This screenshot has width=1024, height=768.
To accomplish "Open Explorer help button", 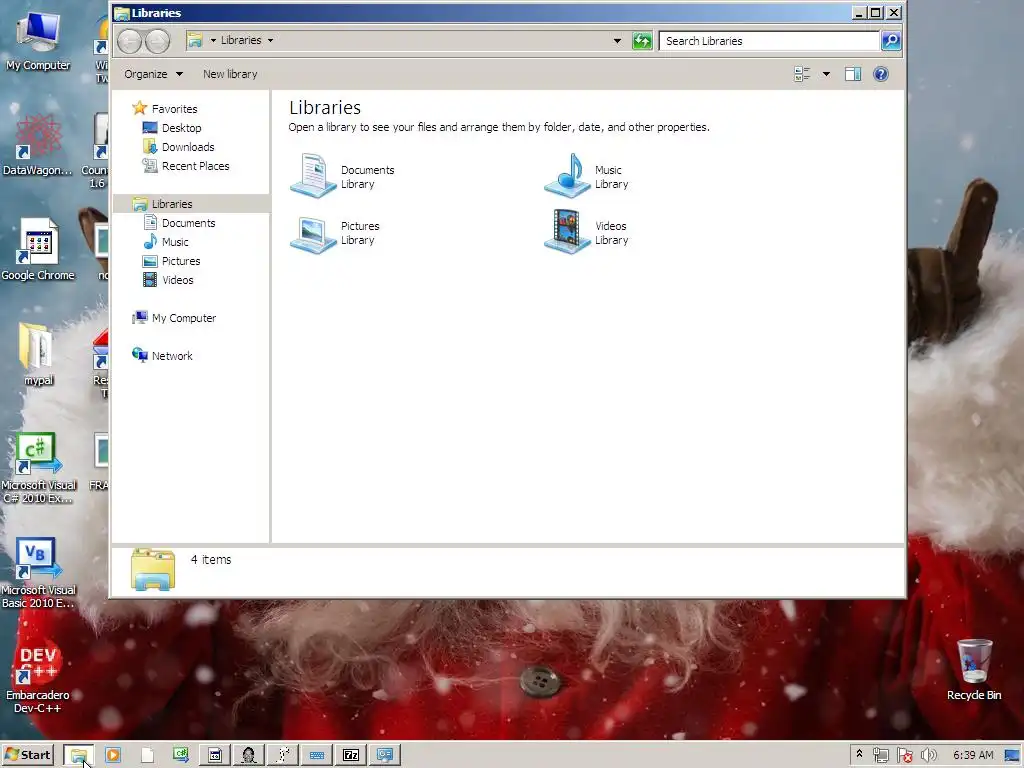I will tap(880, 74).
